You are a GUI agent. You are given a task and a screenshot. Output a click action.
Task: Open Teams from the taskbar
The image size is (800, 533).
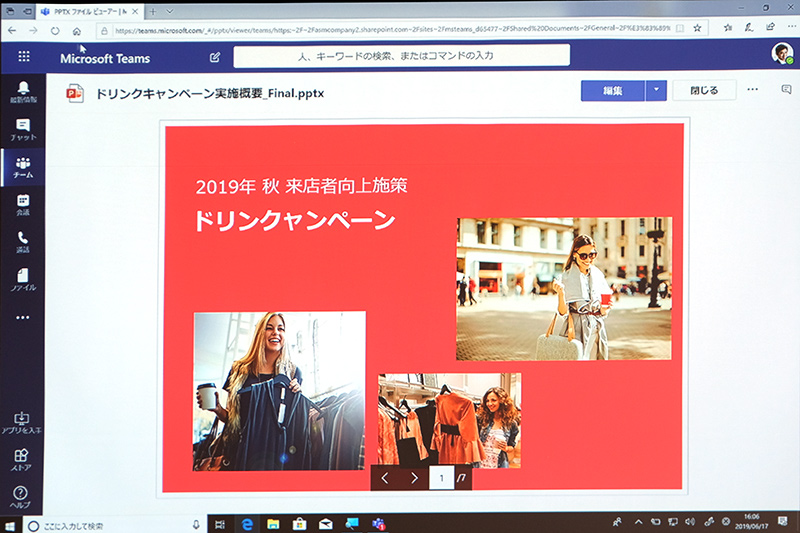(379, 523)
